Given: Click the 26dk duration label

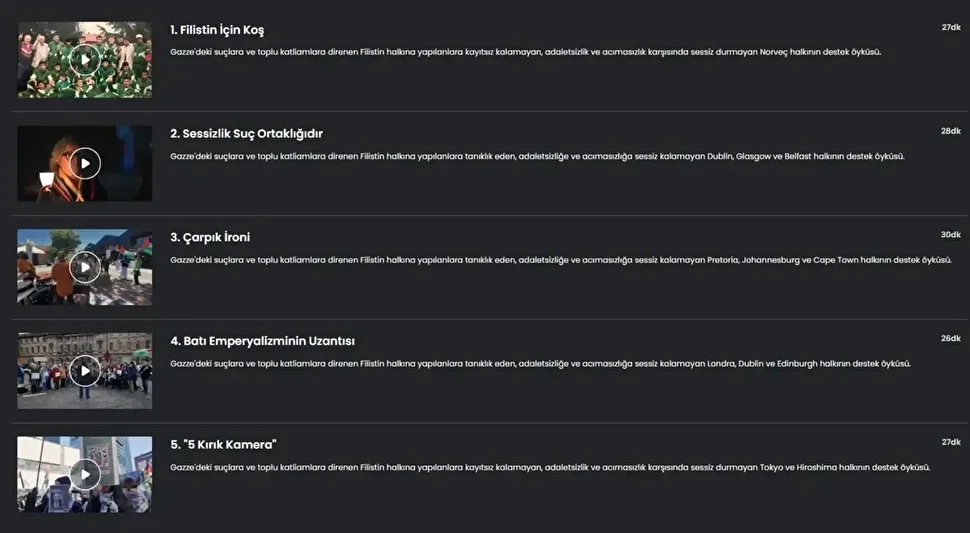Looking at the screenshot, I should pos(950,338).
